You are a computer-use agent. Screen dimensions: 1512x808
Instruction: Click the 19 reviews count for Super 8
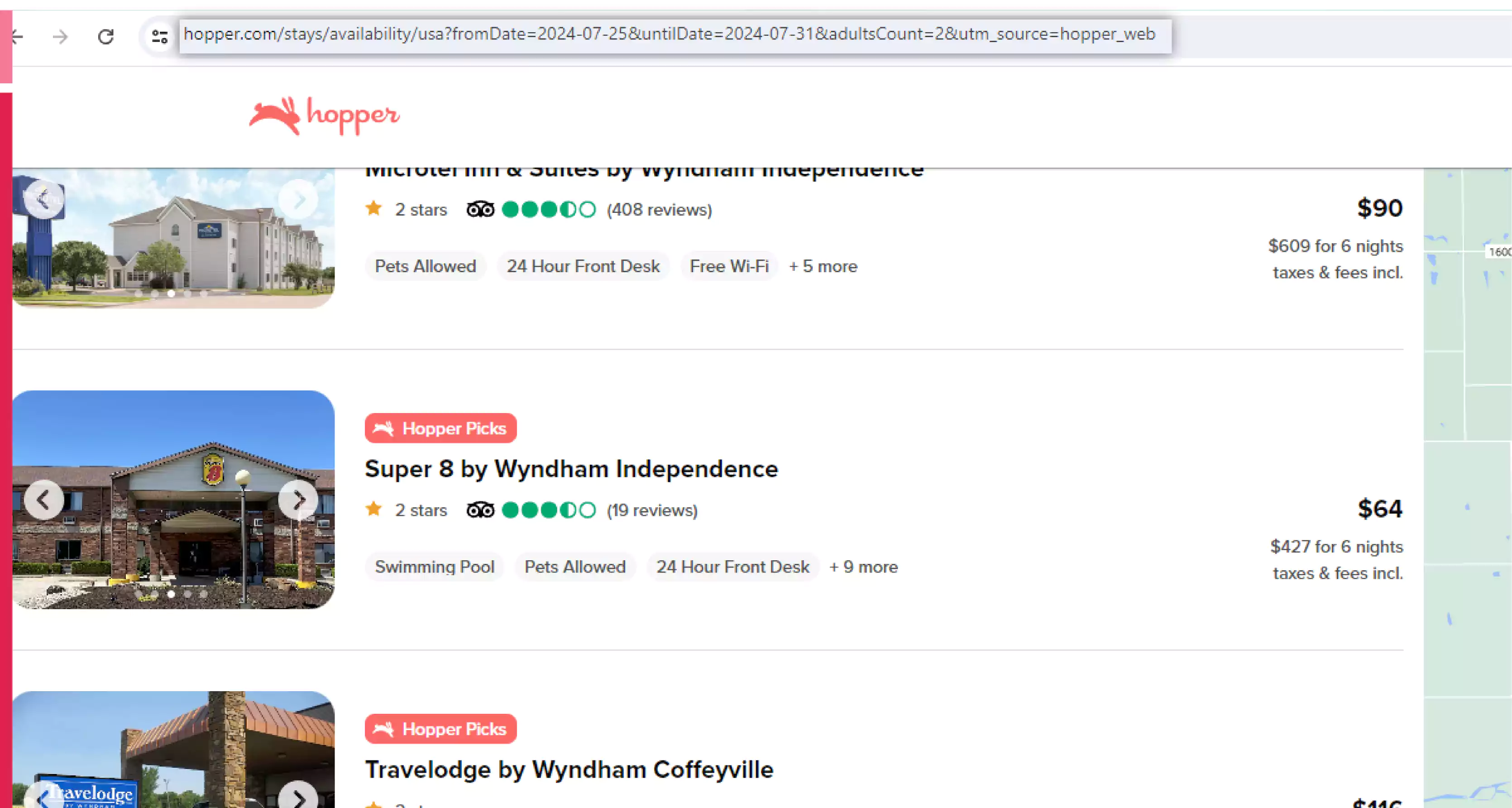point(652,510)
